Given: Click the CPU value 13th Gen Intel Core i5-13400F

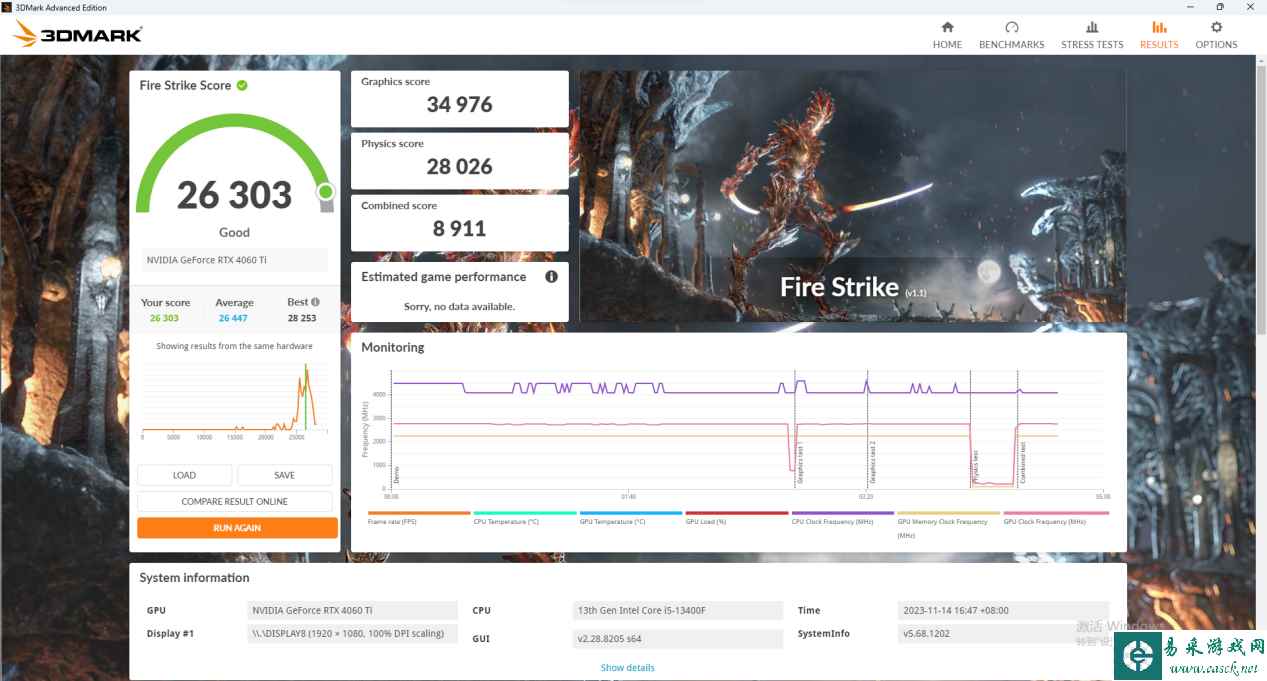Looking at the screenshot, I should 678,610.
